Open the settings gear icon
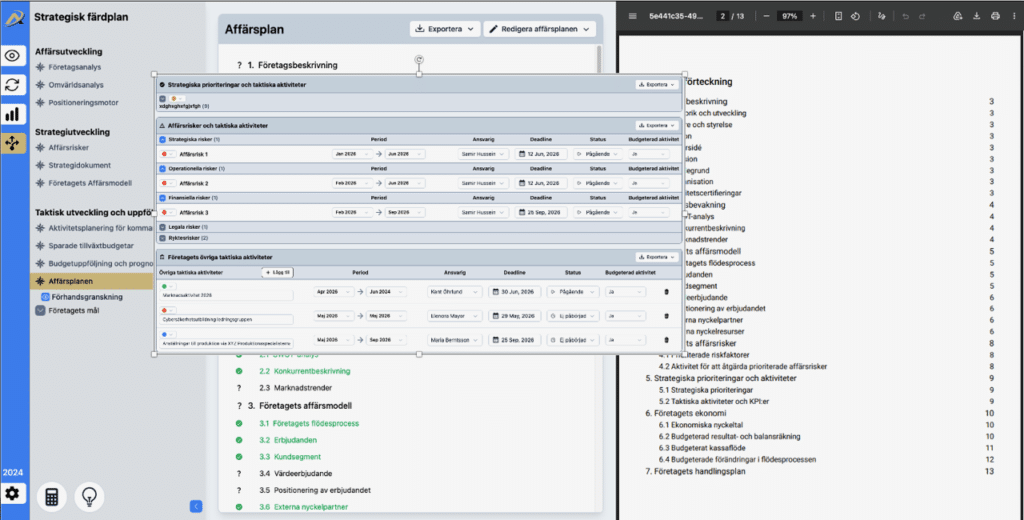Viewport: 1024px width, 520px height. (x=13, y=494)
